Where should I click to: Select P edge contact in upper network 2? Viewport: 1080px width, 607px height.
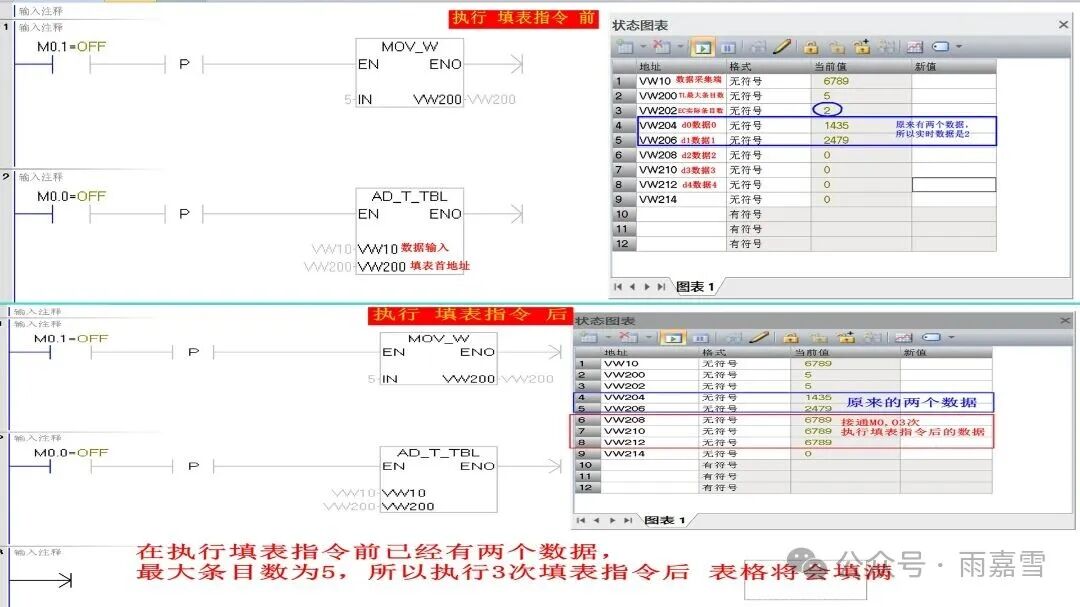click(x=184, y=214)
